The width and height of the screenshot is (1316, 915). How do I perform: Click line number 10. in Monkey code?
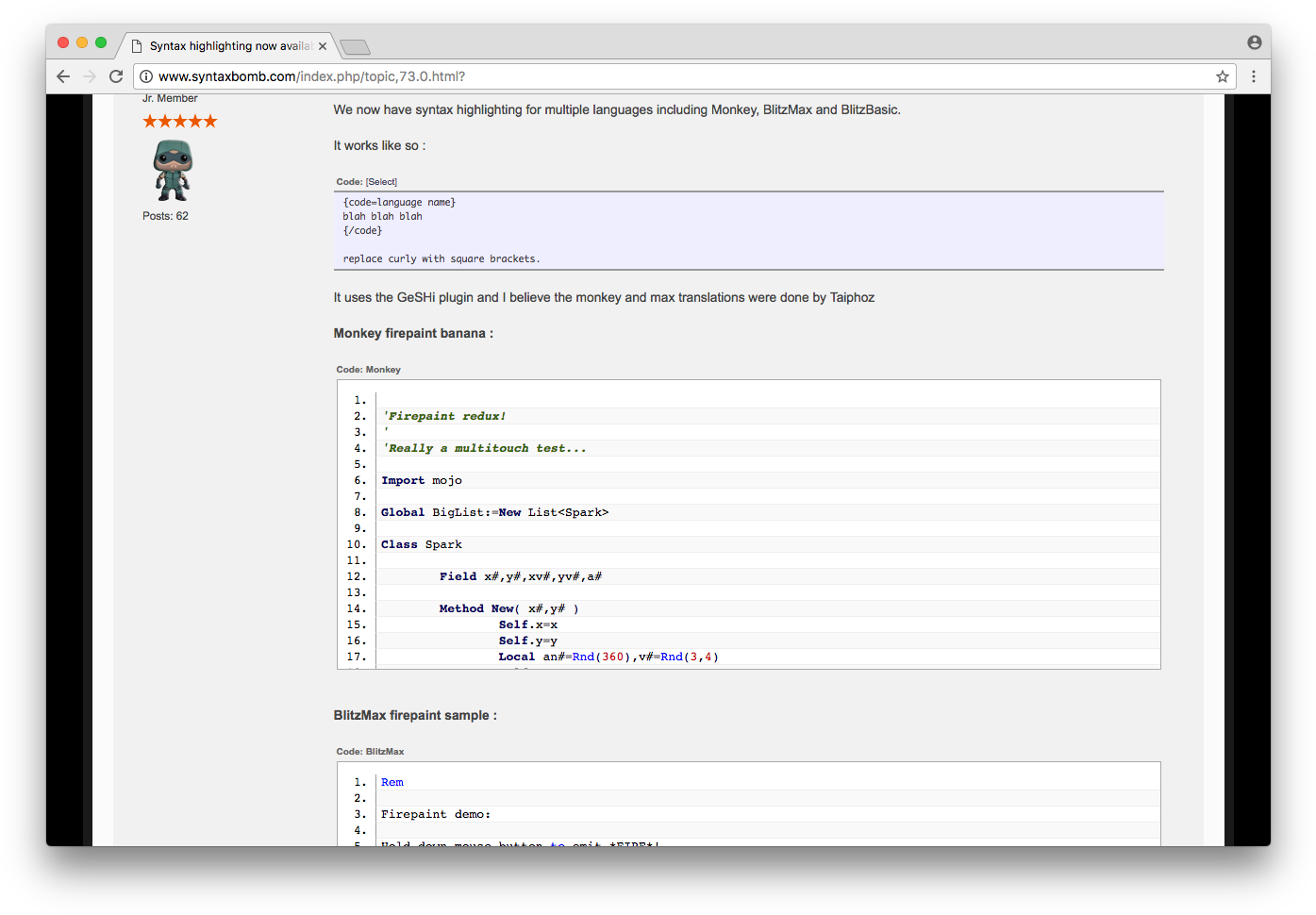pos(357,544)
